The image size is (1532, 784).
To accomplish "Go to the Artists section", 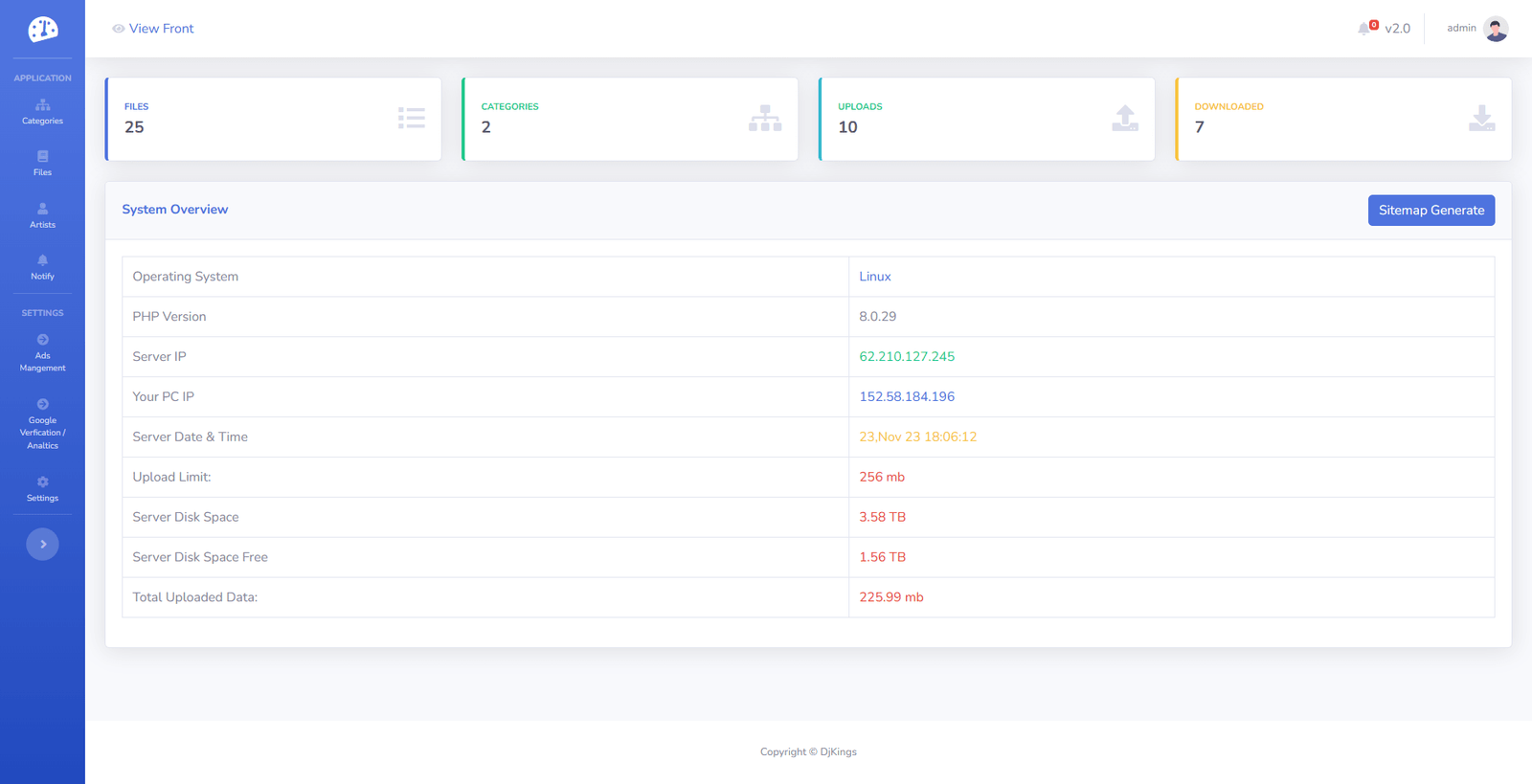I will (x=42, y=215).
